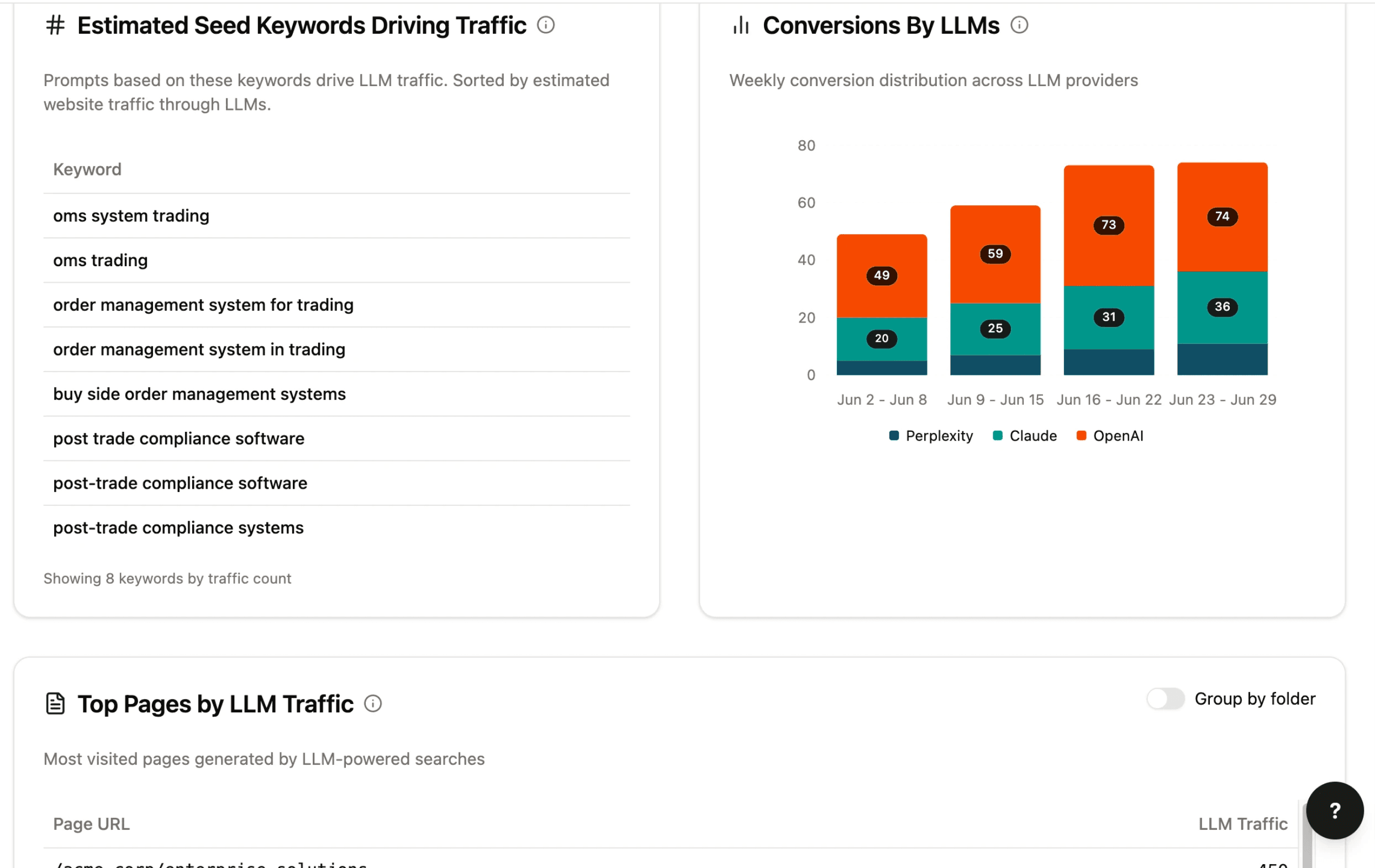Screen dimensions: 1375x868
Task: Click info icon next to Conversions By LLMs
Action: click(x=1019, y=25)
